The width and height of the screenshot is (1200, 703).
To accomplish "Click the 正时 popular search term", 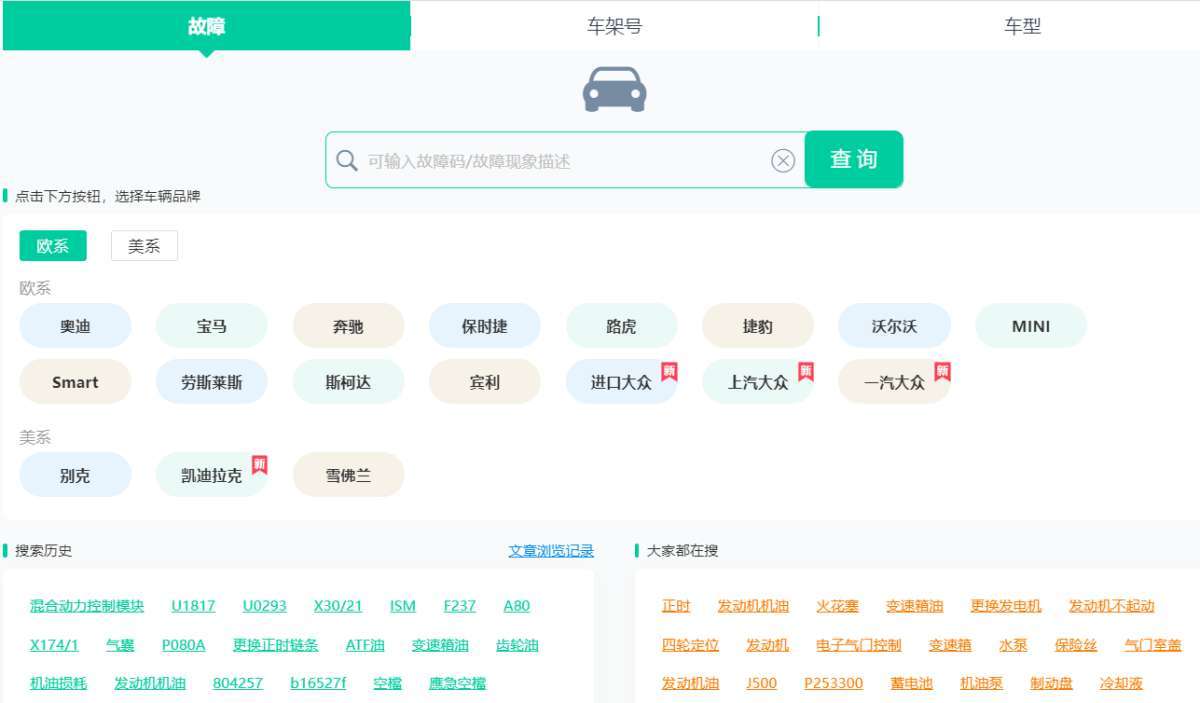I will [676, 605].
